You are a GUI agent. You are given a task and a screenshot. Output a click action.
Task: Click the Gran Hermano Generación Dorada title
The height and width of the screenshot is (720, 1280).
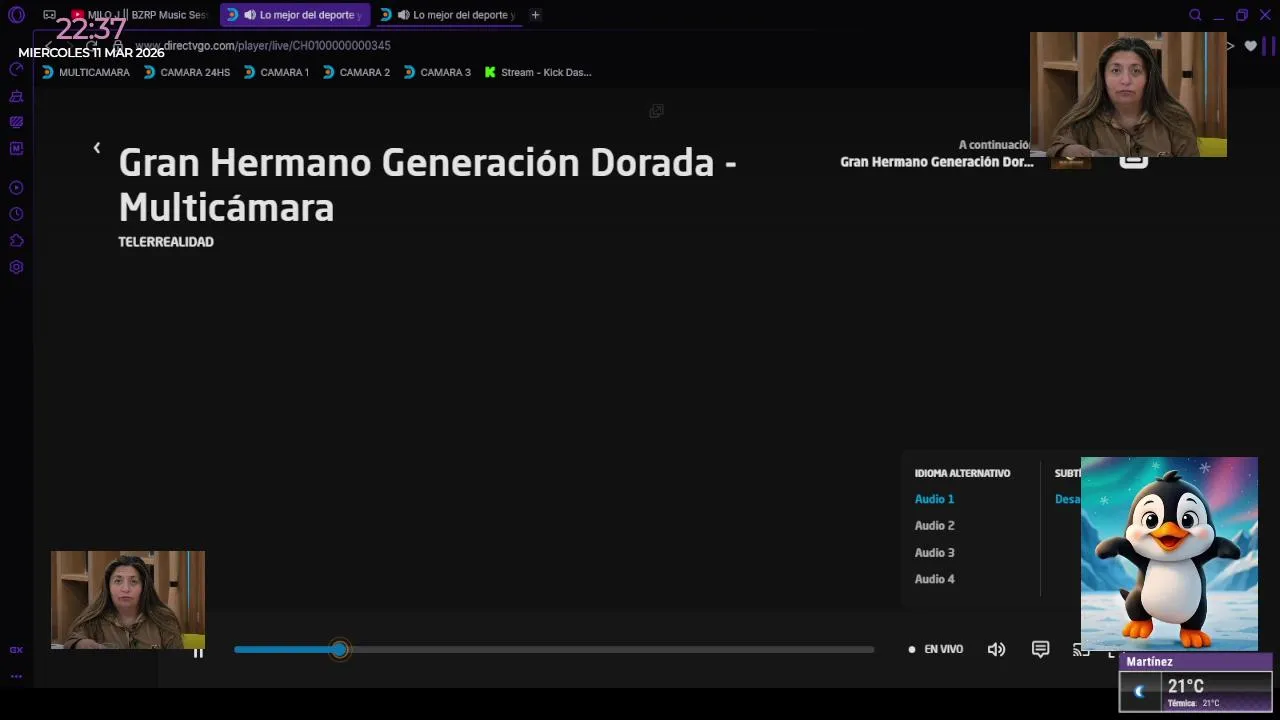click(427, 185)
